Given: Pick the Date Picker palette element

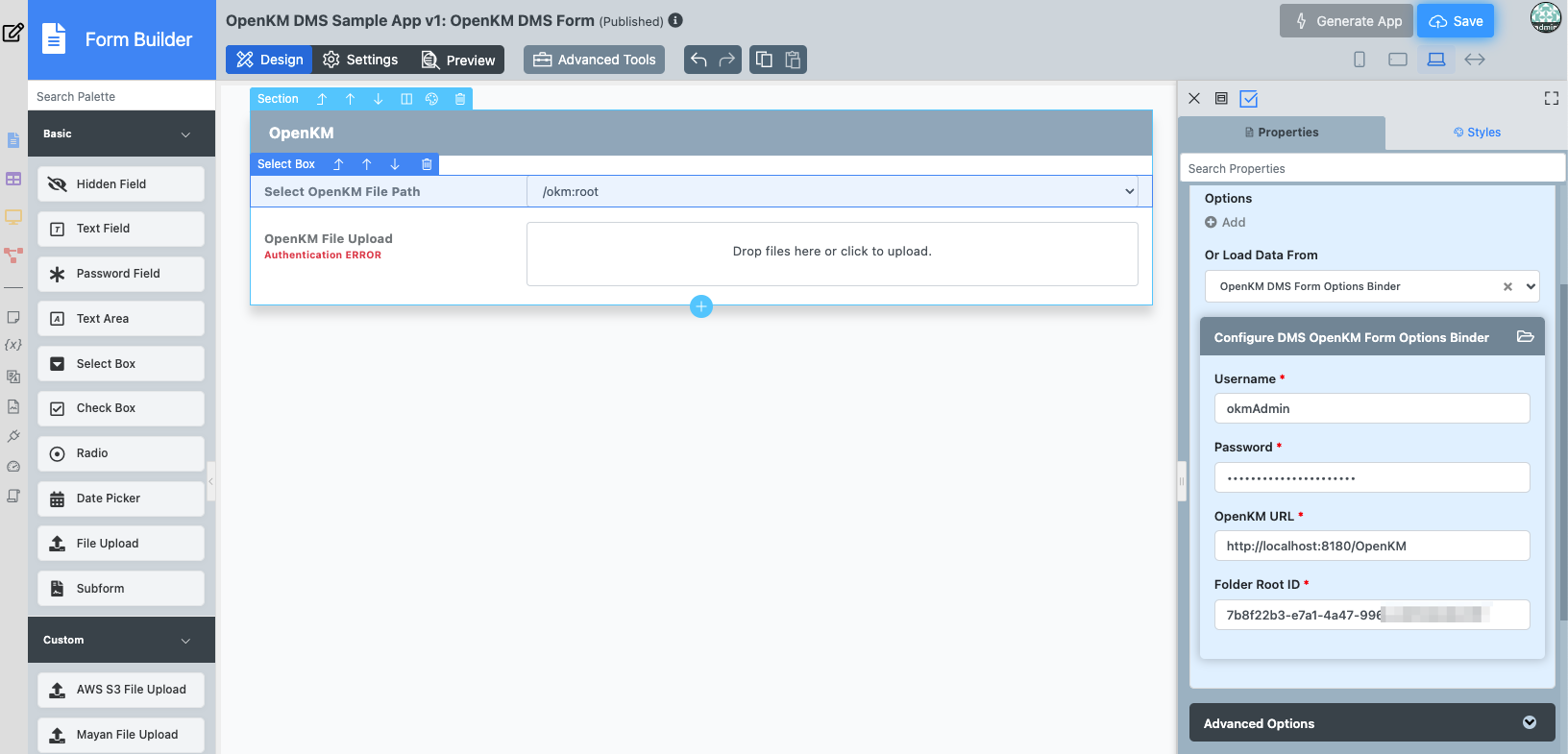Looking at the screenshot, I should [121, 499].
